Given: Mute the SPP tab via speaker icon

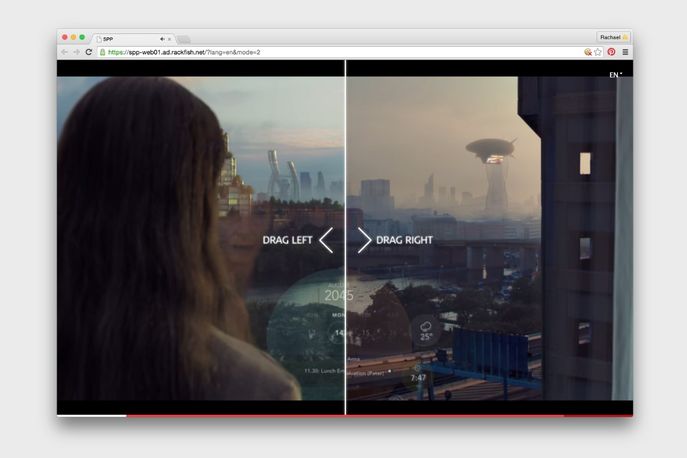Looking at the screenshot, I should click(x=162, y=38).
